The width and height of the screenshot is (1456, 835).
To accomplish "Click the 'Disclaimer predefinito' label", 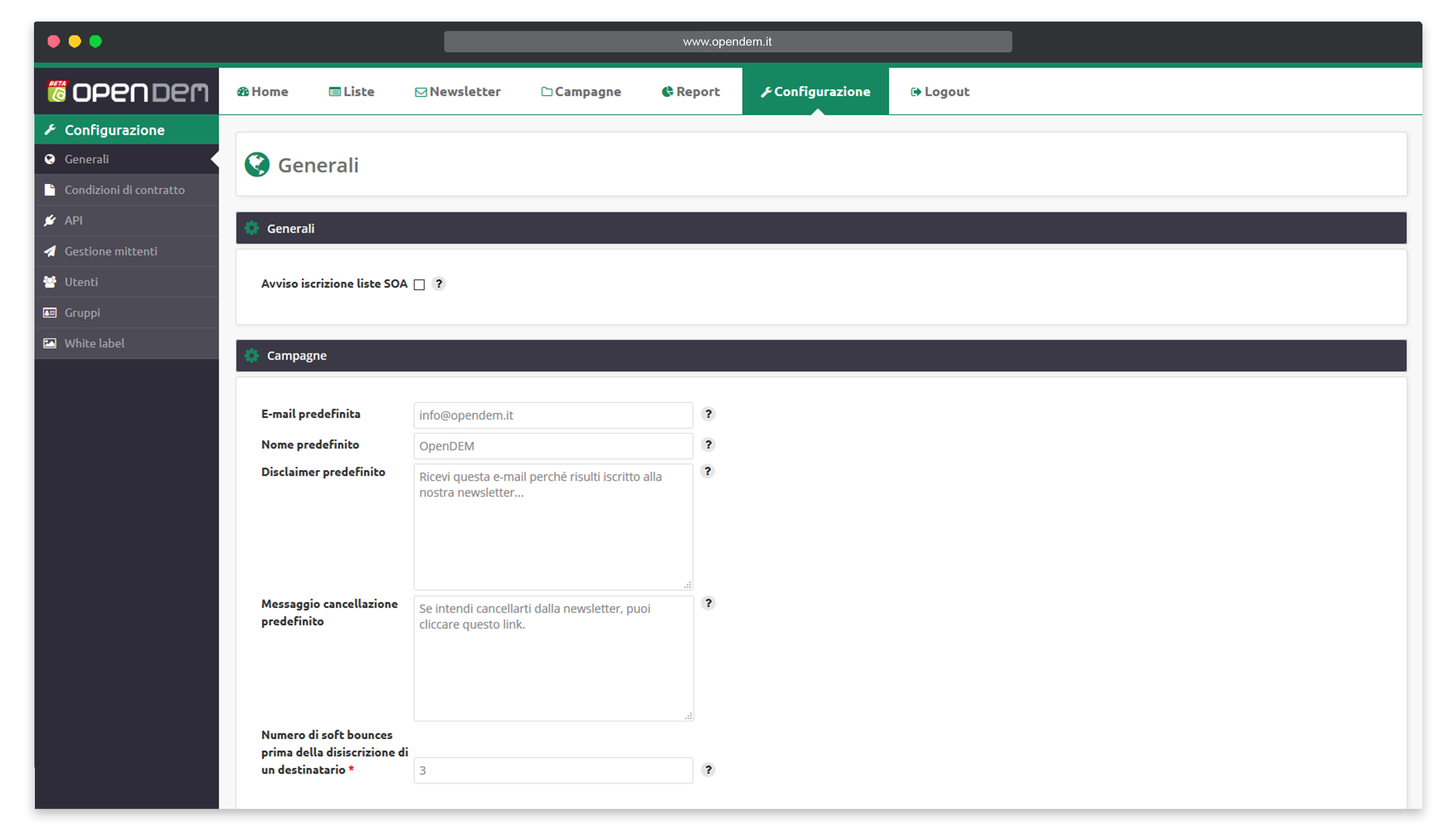I will point(323,472).
